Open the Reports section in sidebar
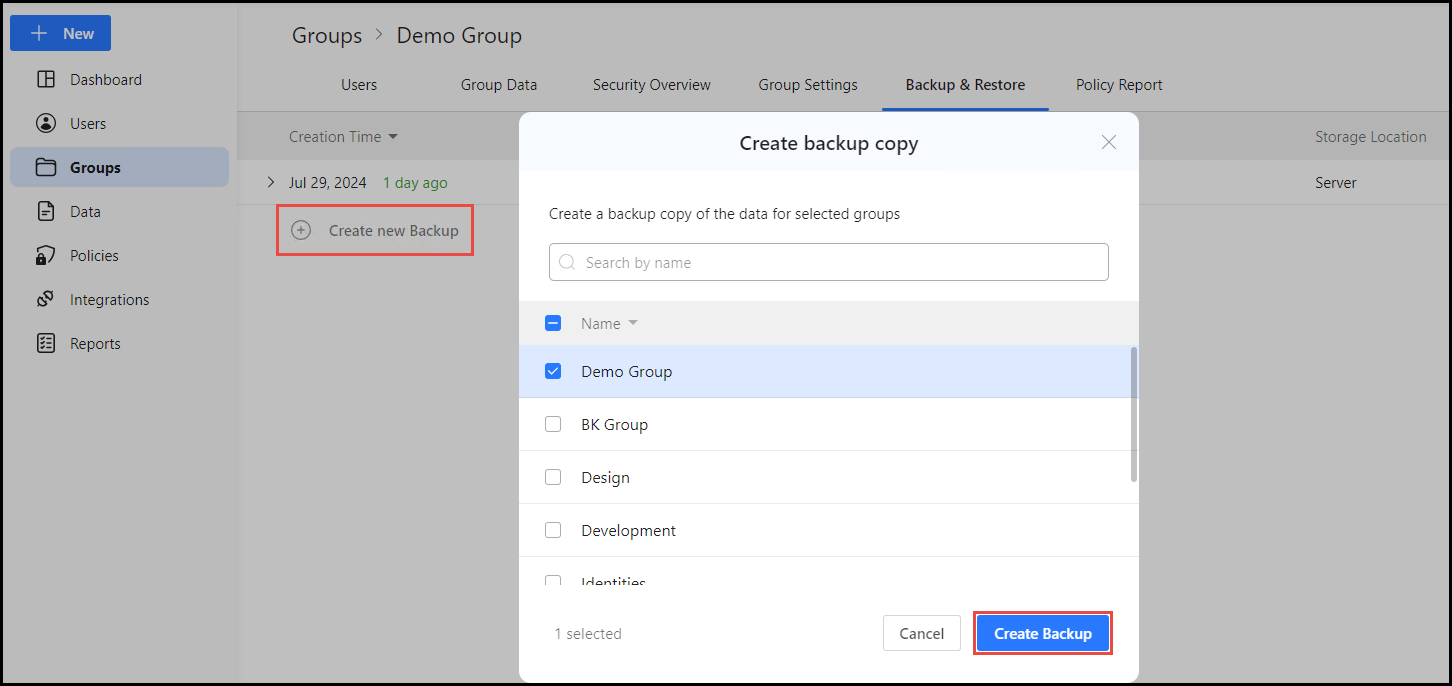This screenshot has height=686, width=1452. point(95,343)
